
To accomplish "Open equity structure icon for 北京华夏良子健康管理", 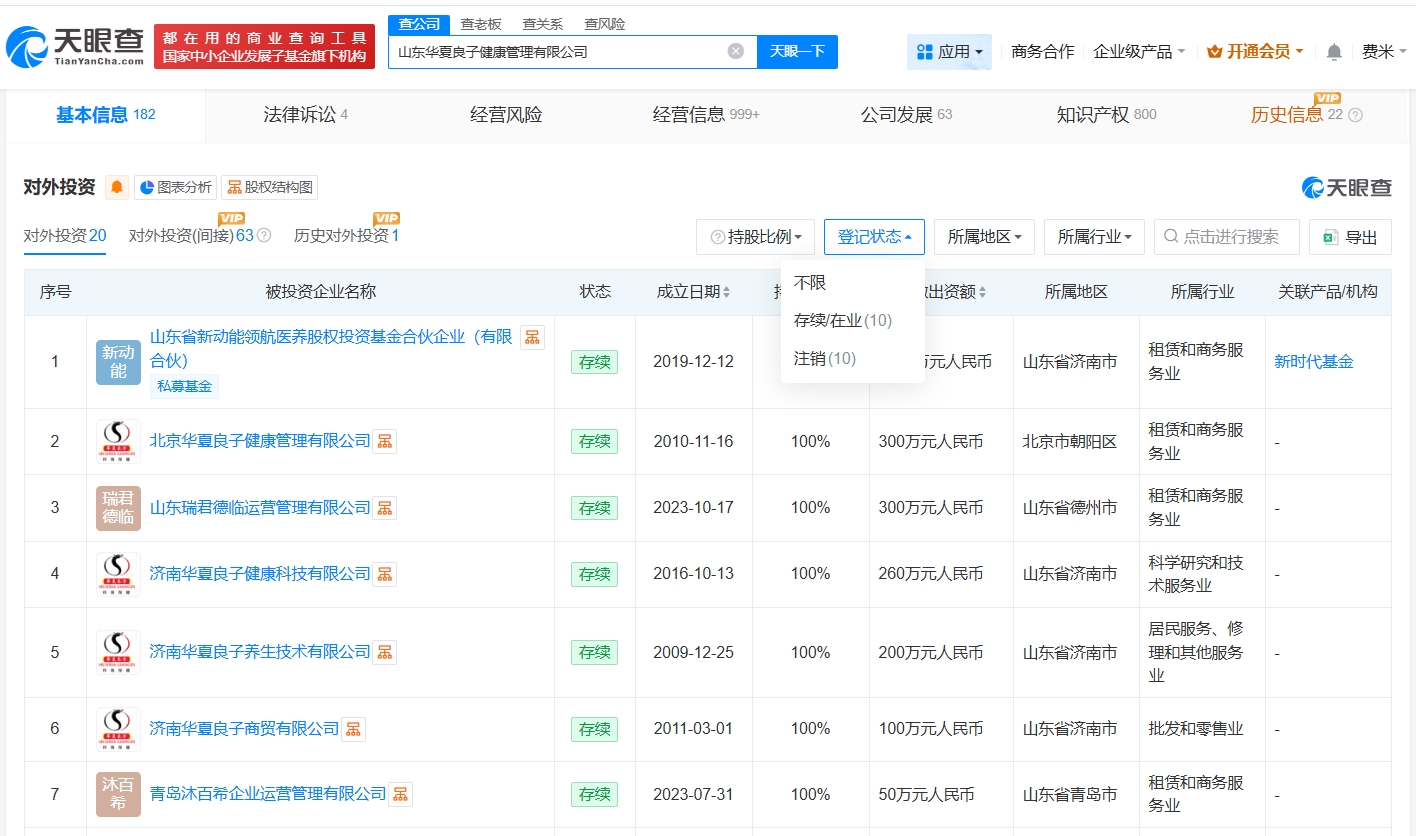I will click(x=385, y=441).
